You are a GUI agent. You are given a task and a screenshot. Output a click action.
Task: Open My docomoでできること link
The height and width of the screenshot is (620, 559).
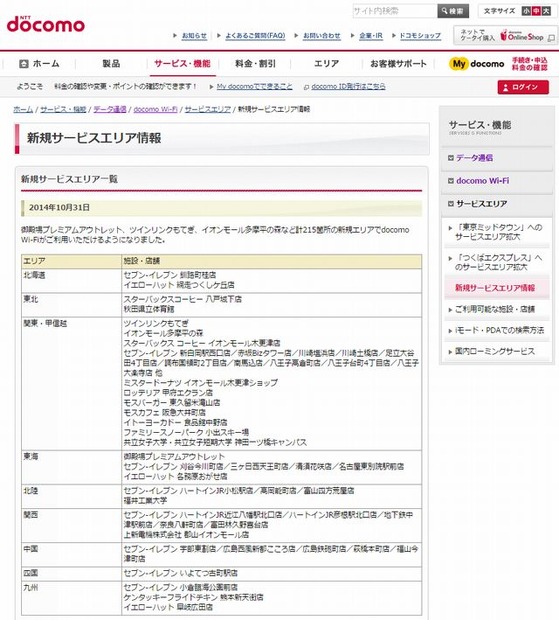coord(255,87)
